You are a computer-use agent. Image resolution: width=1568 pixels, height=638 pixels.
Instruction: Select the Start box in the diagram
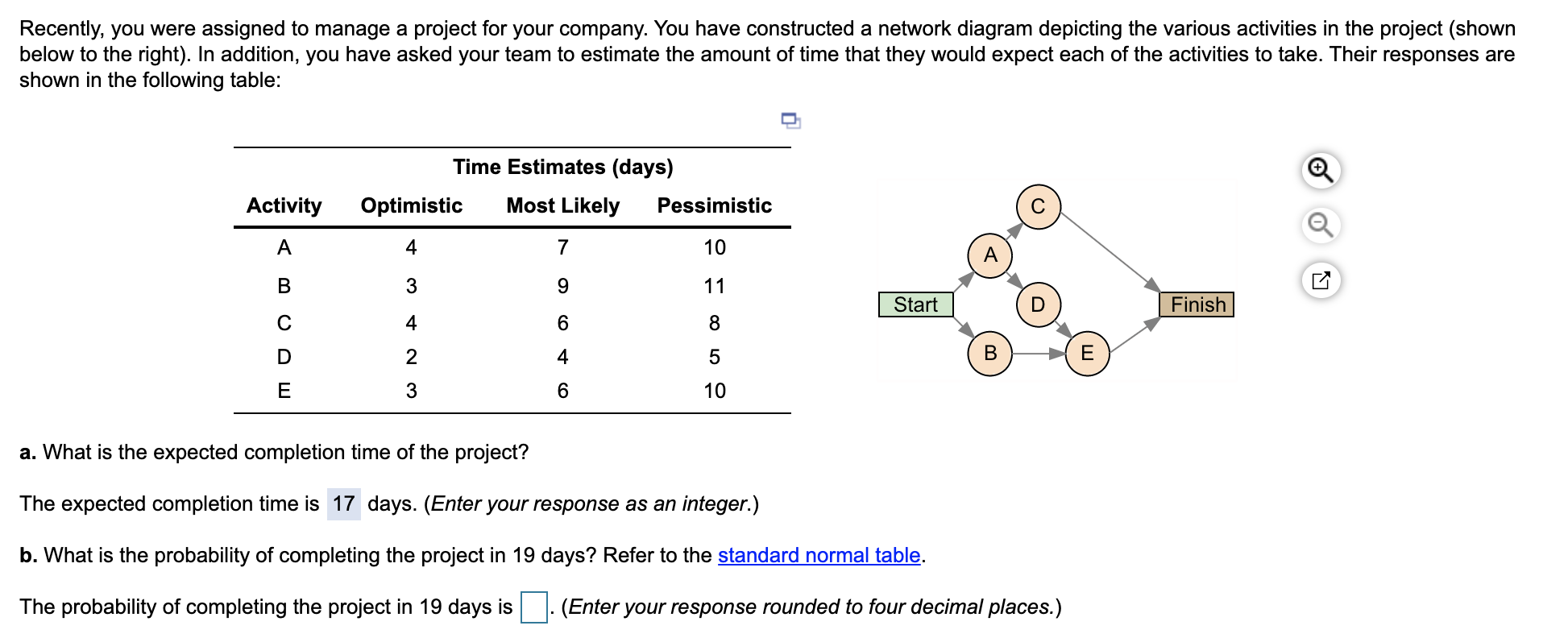tap(915, 304)
